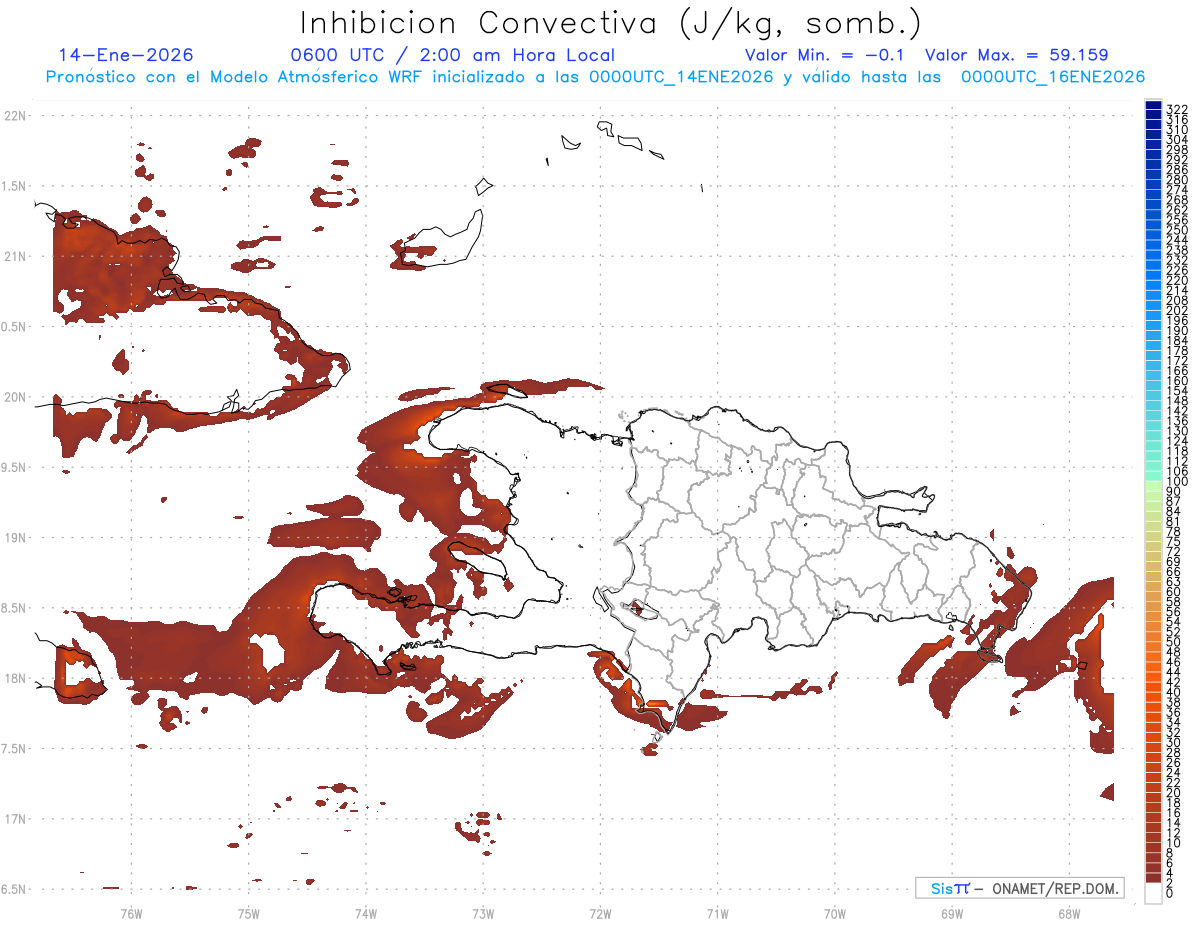1200x927 pixels.
Task: Click the "72W" longitude label
Action: pos(600,913)
